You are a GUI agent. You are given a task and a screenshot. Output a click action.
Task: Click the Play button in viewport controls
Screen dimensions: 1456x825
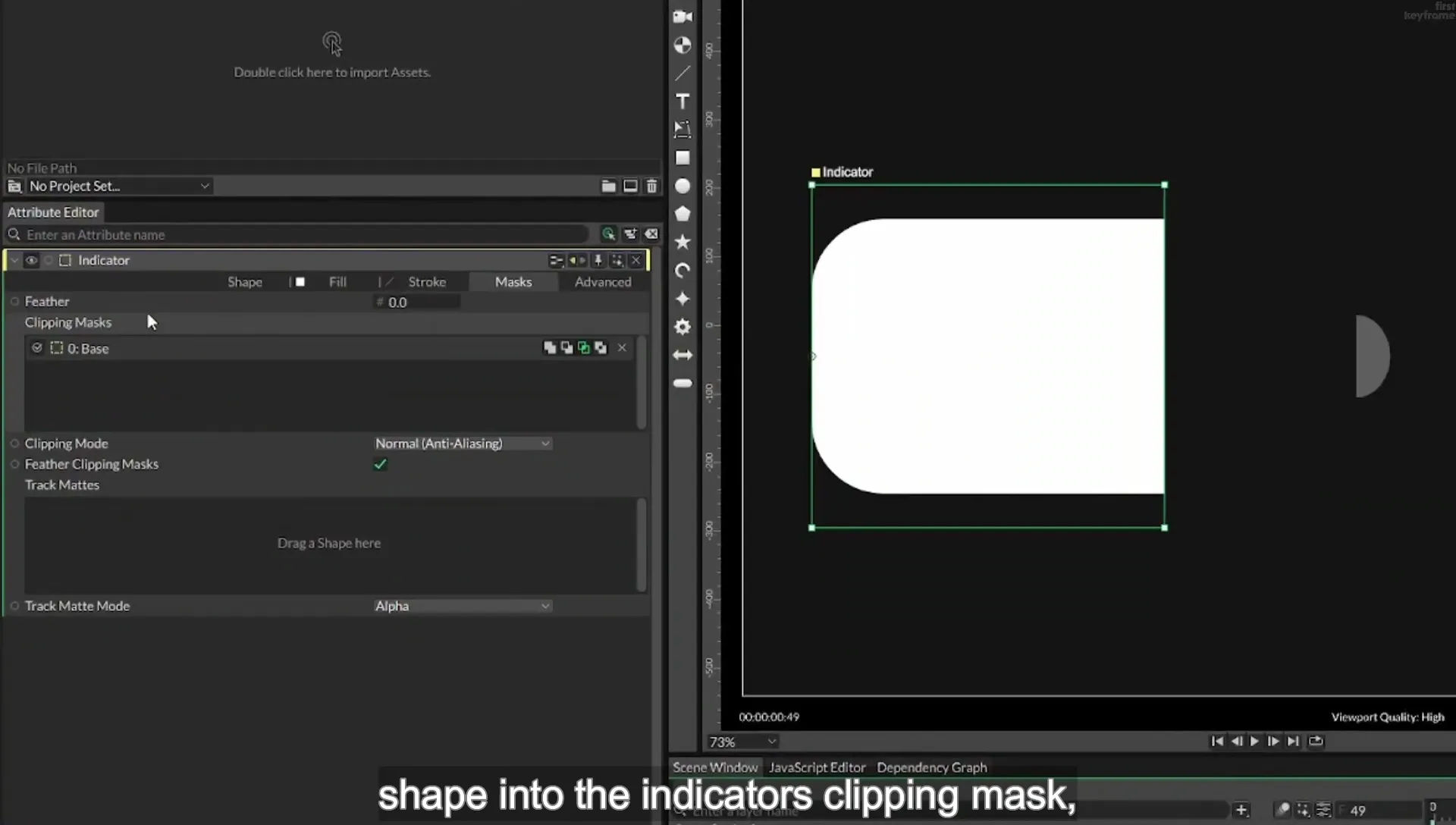[1254, 742]
